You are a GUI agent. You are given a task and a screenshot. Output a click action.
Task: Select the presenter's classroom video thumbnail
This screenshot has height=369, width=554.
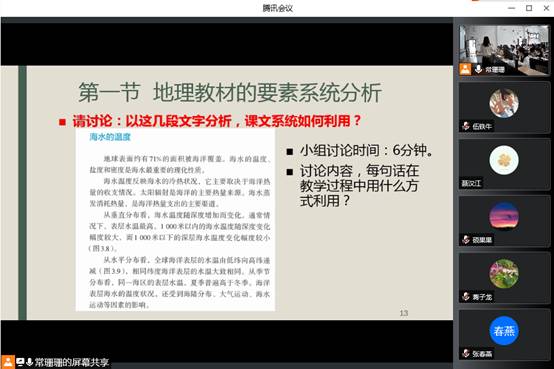504,50
